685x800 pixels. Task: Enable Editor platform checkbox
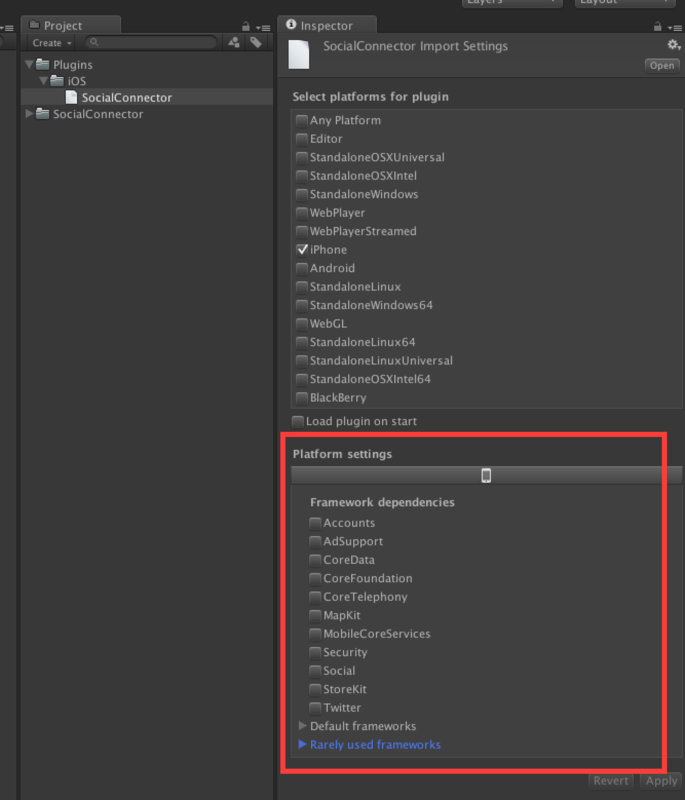301,139
